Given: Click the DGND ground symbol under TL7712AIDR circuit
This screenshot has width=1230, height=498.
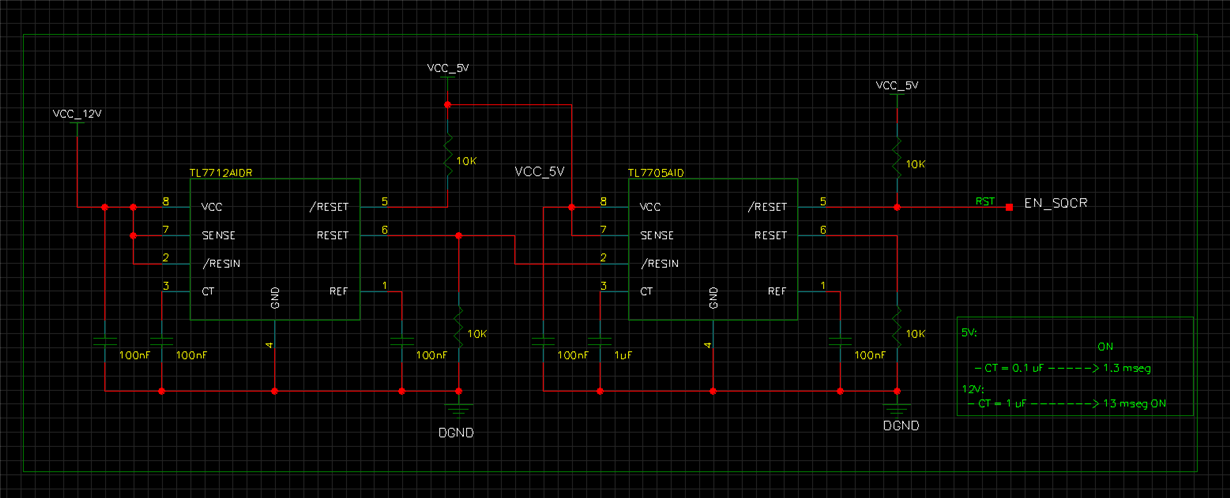Looking at the screenshot, I should click(458, 409).
